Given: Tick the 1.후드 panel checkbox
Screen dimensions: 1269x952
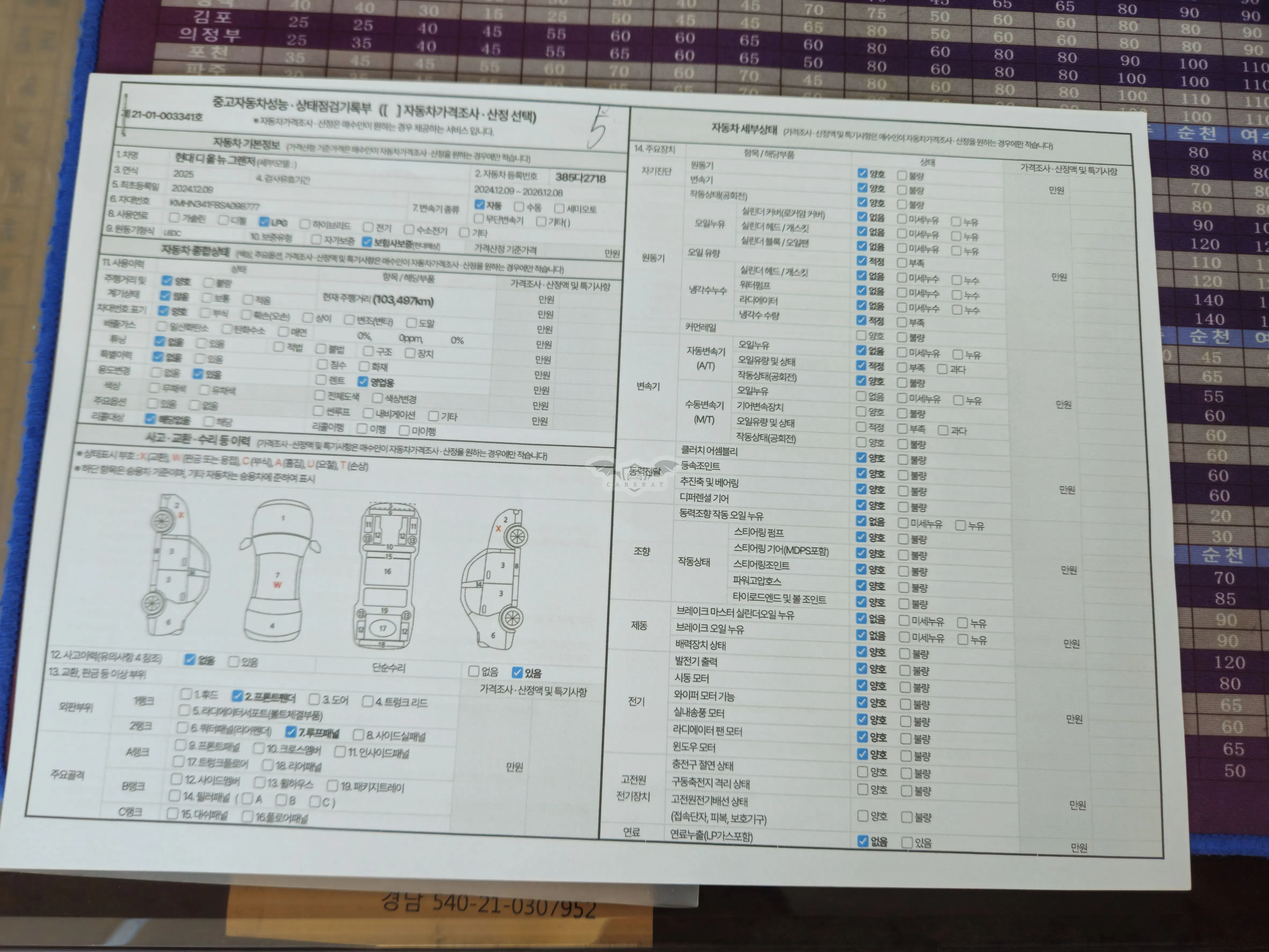Looking at the screenshot, I should 186,694.
